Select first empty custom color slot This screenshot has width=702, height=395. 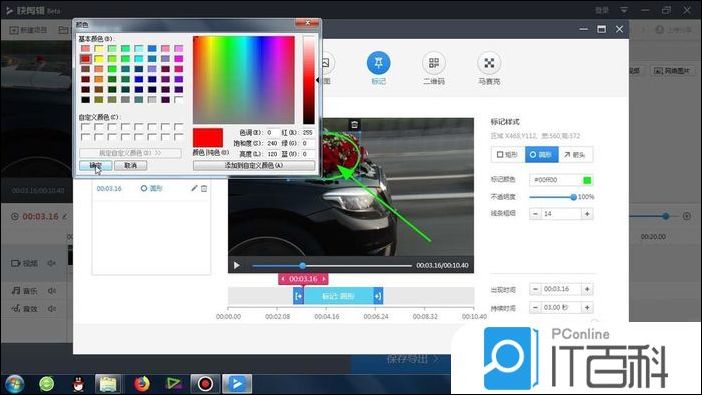85,127
